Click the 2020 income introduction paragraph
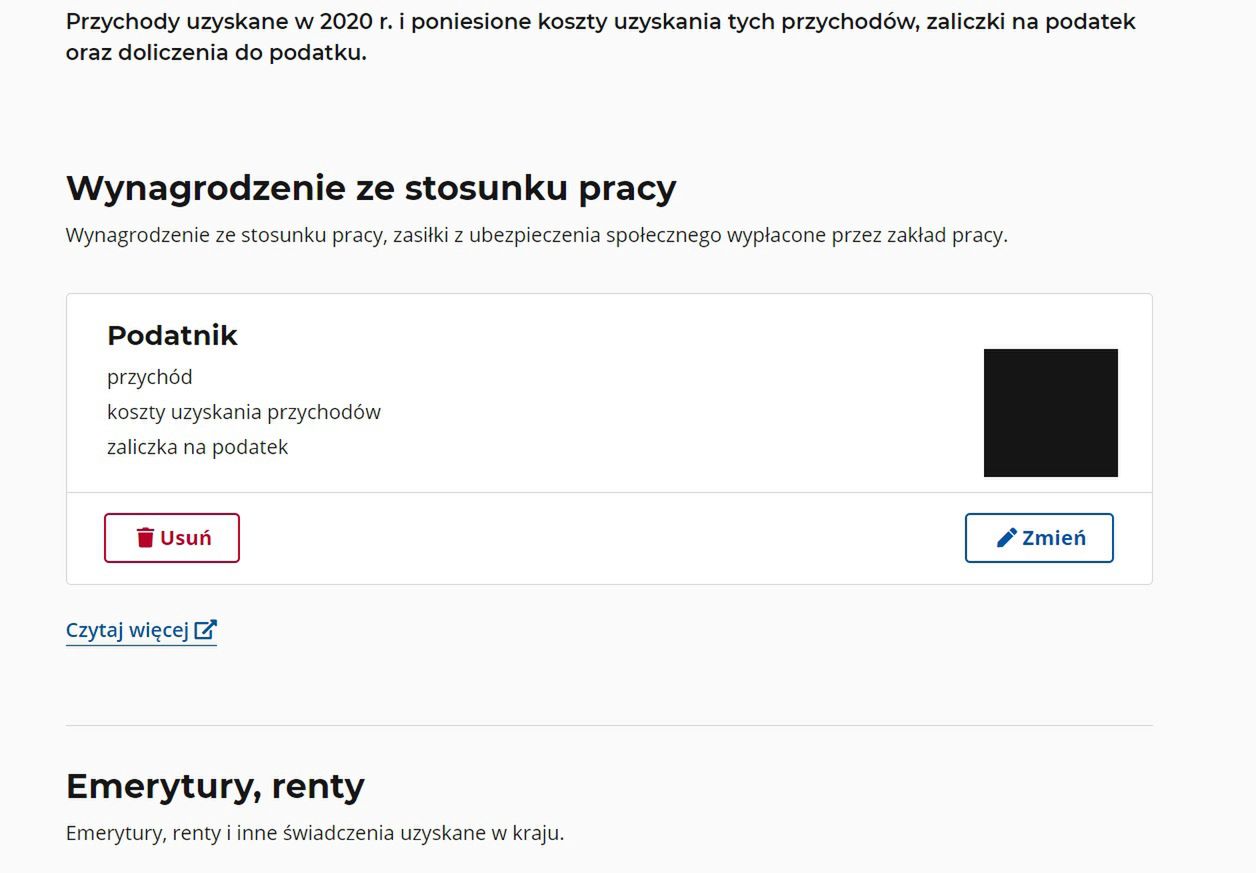Screen dimensions: 1256x873 [x=598, y=36]
